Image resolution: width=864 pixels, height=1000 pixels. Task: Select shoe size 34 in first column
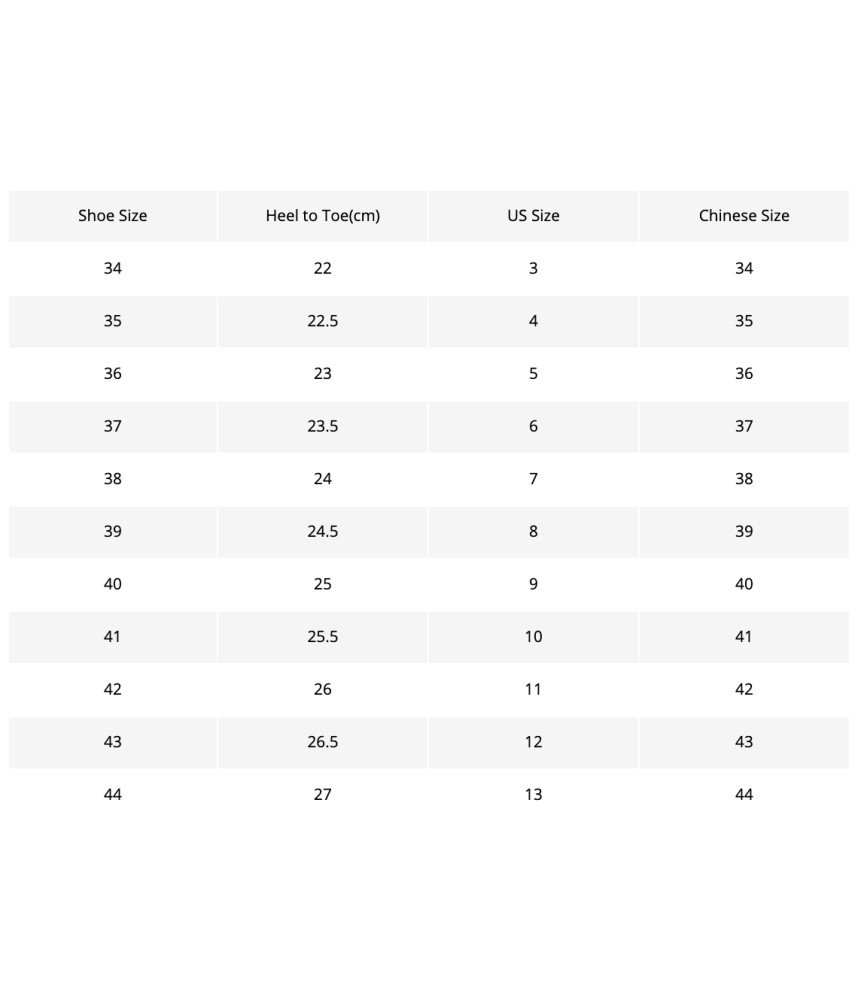coord(113,268)
